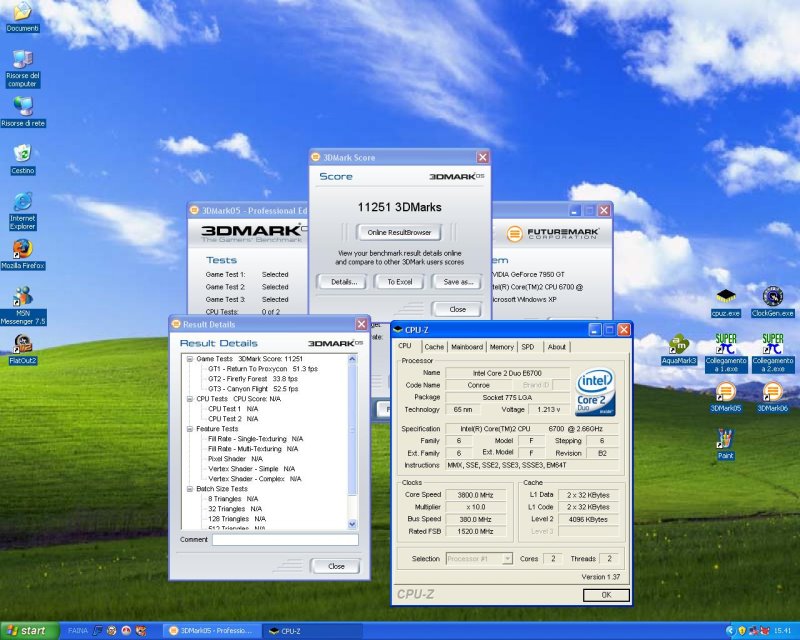Viewport: 800px width, 640px height.
Task: Select 'GT1 - Return To Proxycon' result row
Action: tap(263, 368)
